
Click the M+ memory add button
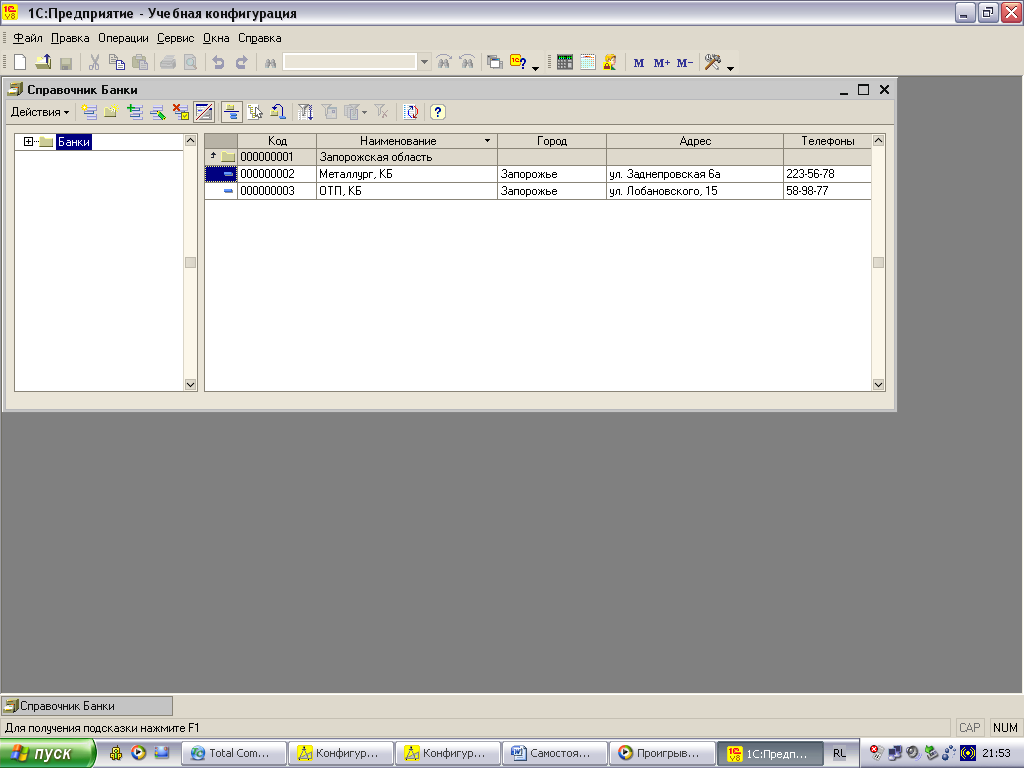pos(662,63)
